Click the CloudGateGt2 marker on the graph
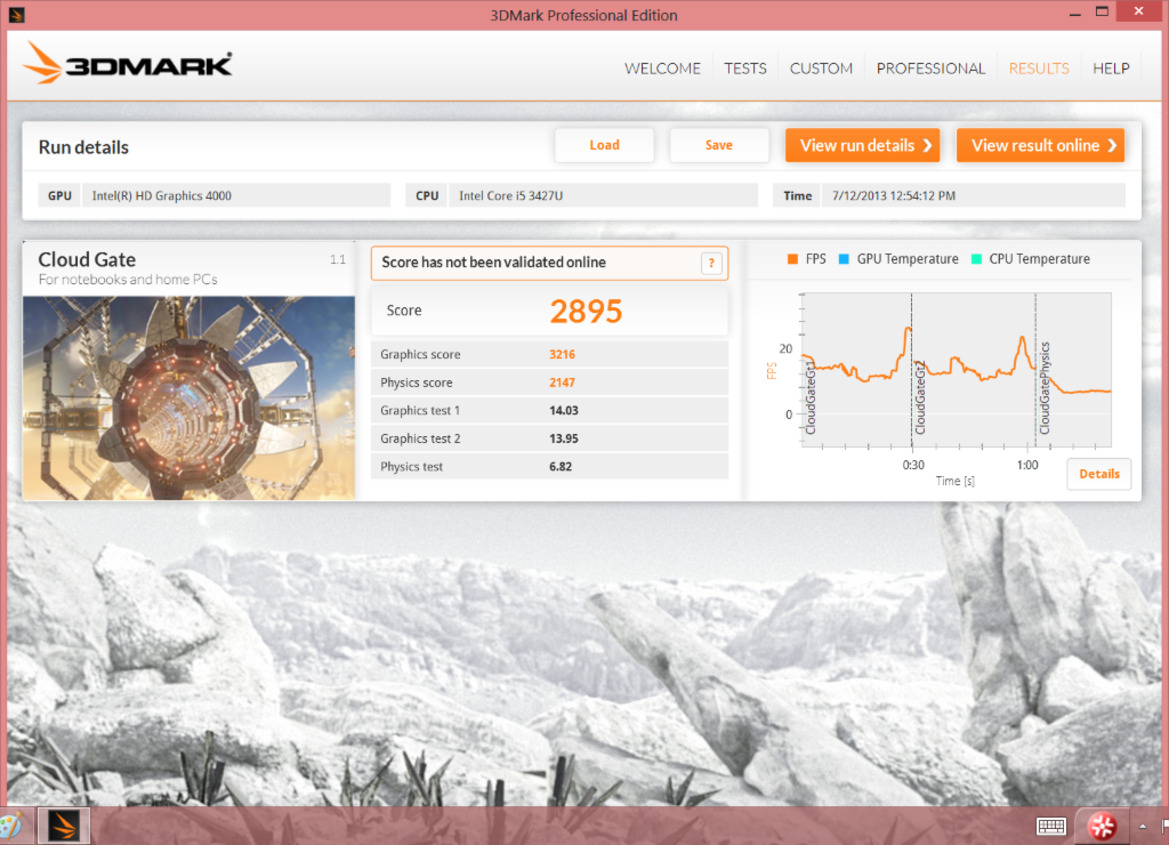 click(x=919, y=398)
